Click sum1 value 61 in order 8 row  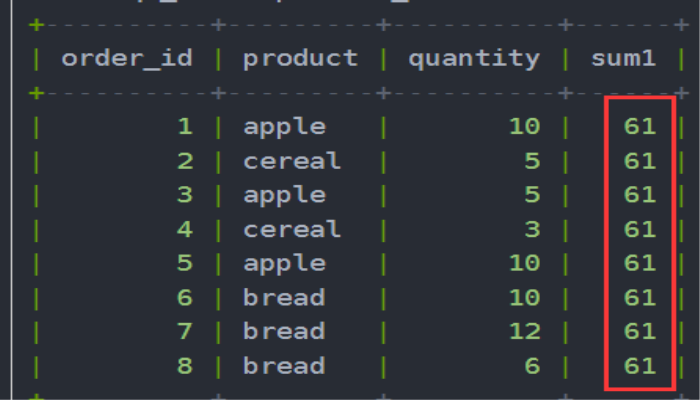(640, 366)
